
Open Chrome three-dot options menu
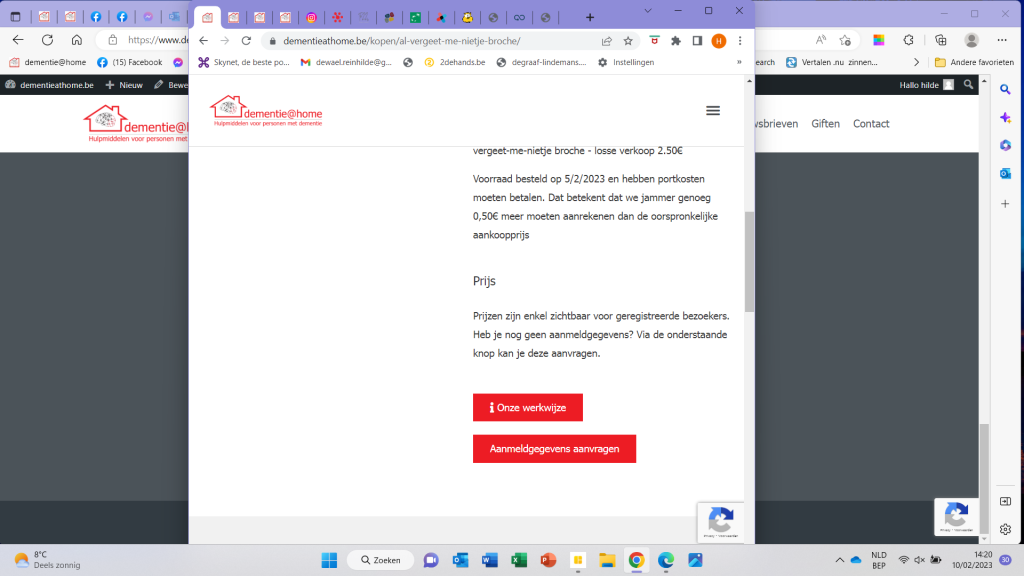pyautogui.click(x=739, y=41)
